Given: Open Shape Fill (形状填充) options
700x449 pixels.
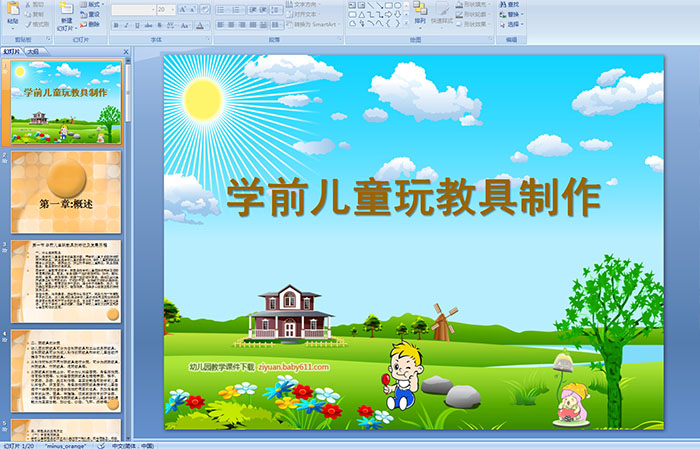Looking at the screenshot, I should [x=474, y=4].
